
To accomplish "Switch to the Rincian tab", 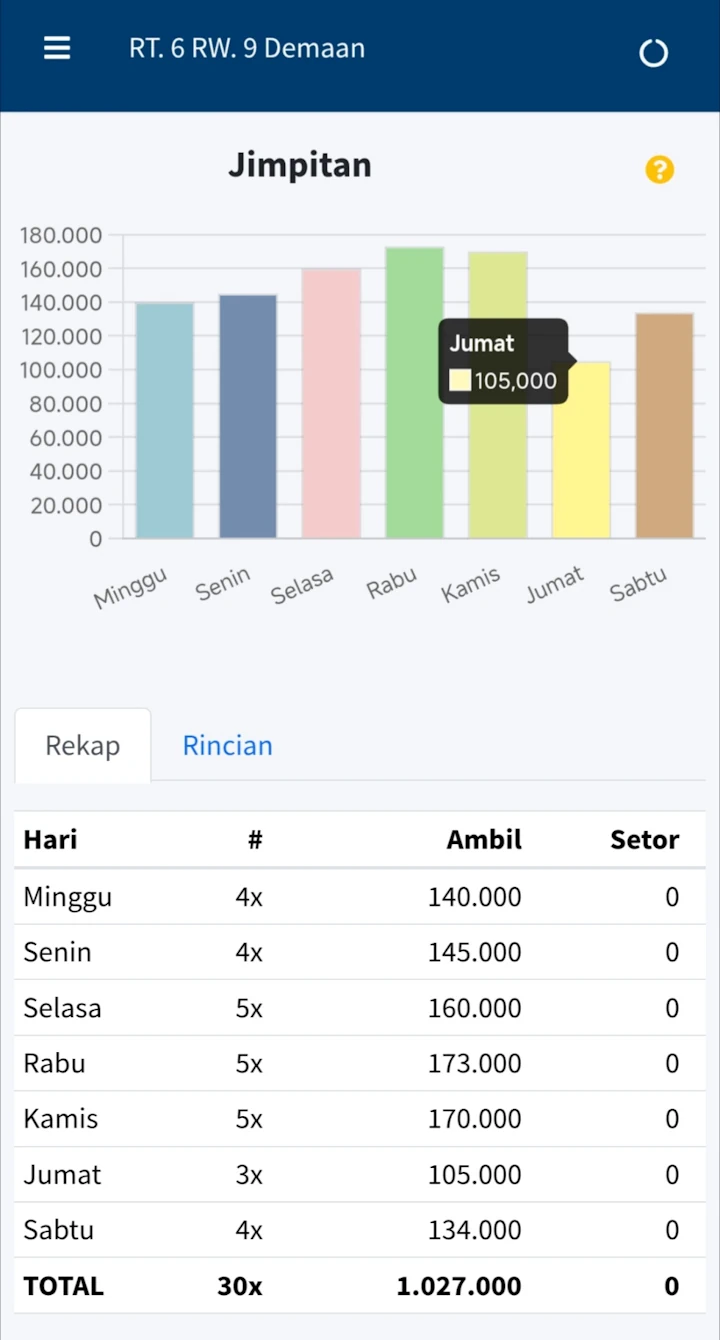I will click(227, 746).
